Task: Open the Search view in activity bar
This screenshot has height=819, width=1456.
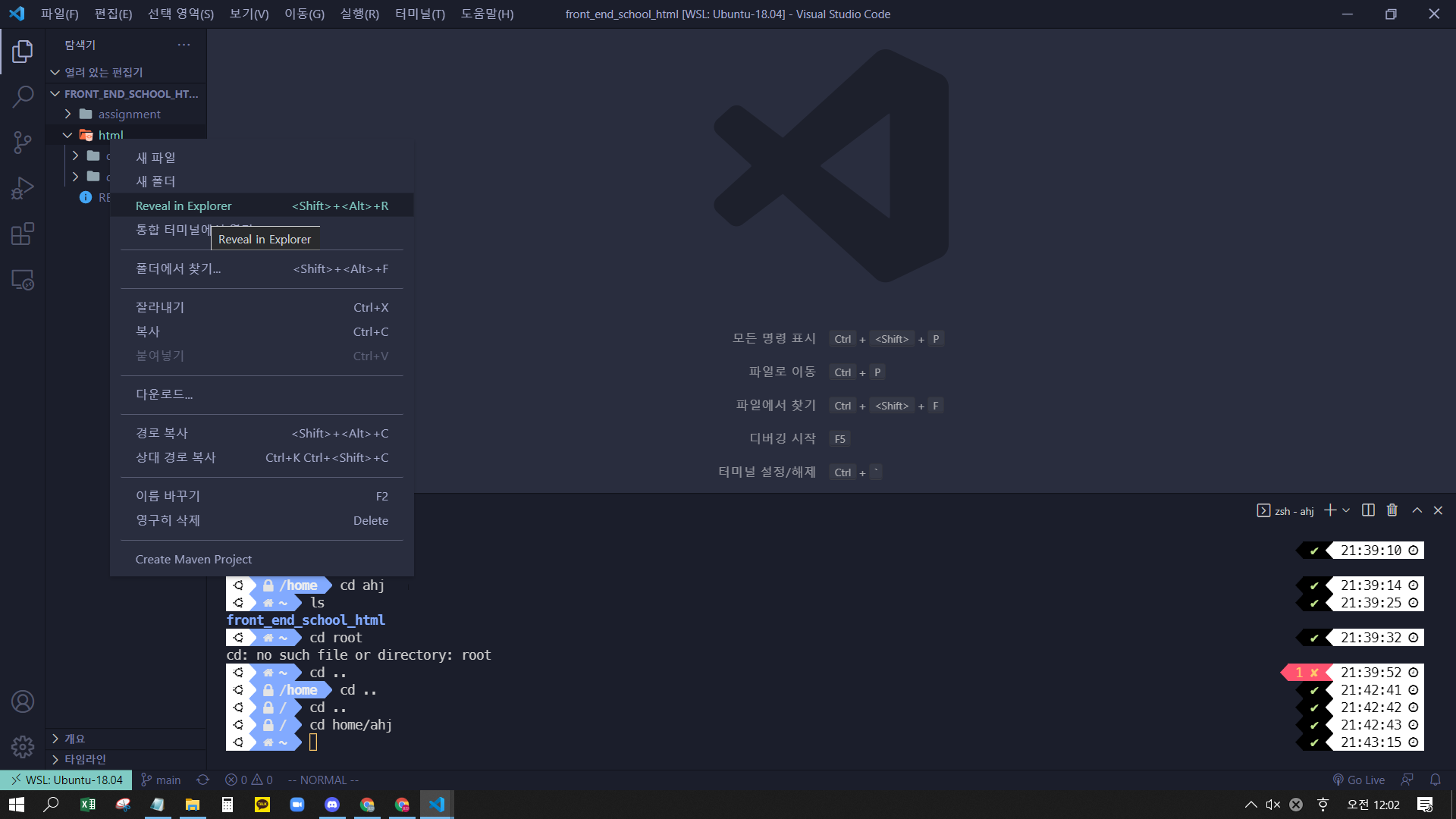Action: coord(23,96)
